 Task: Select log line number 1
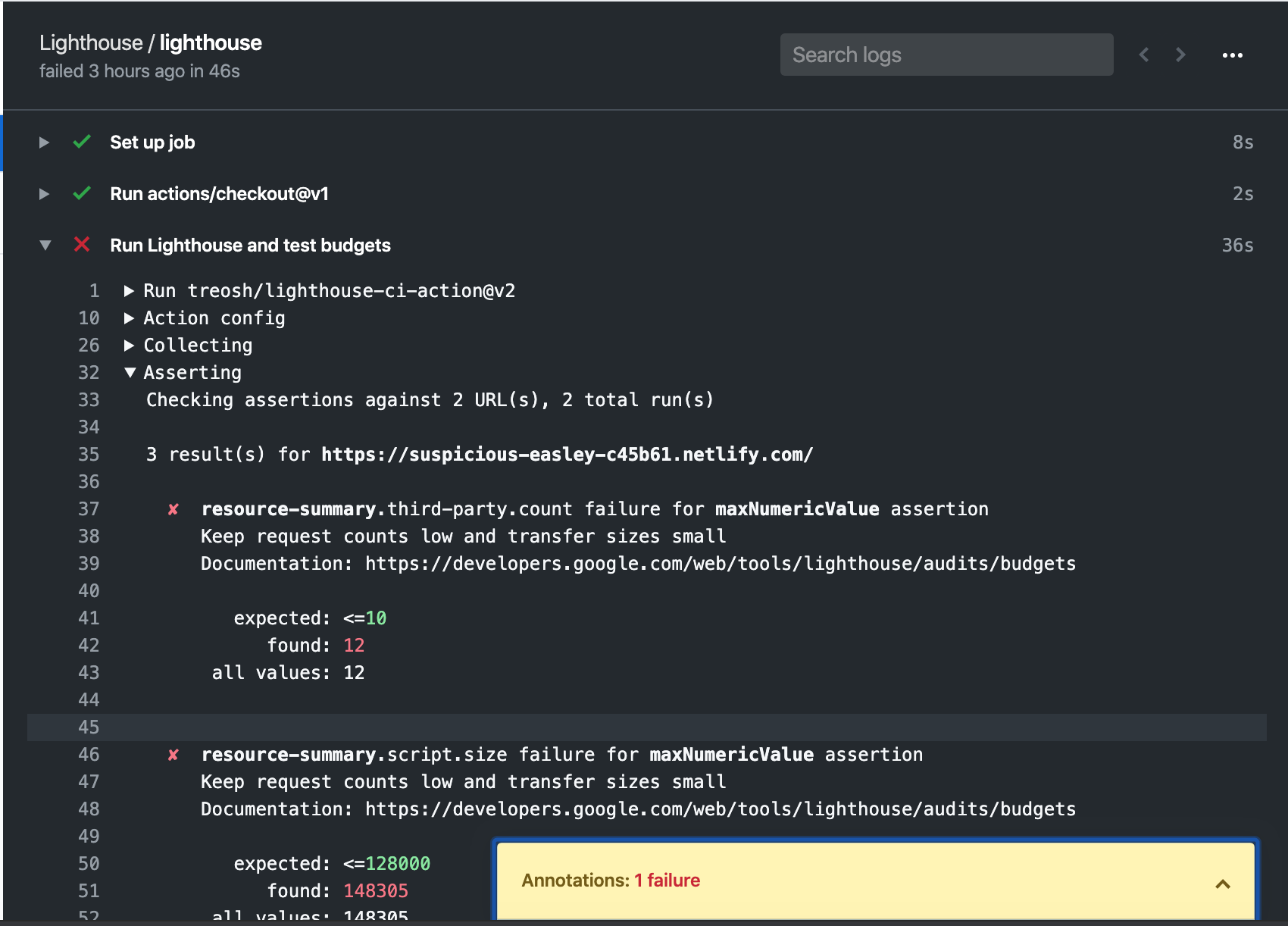tap(95, 291)
